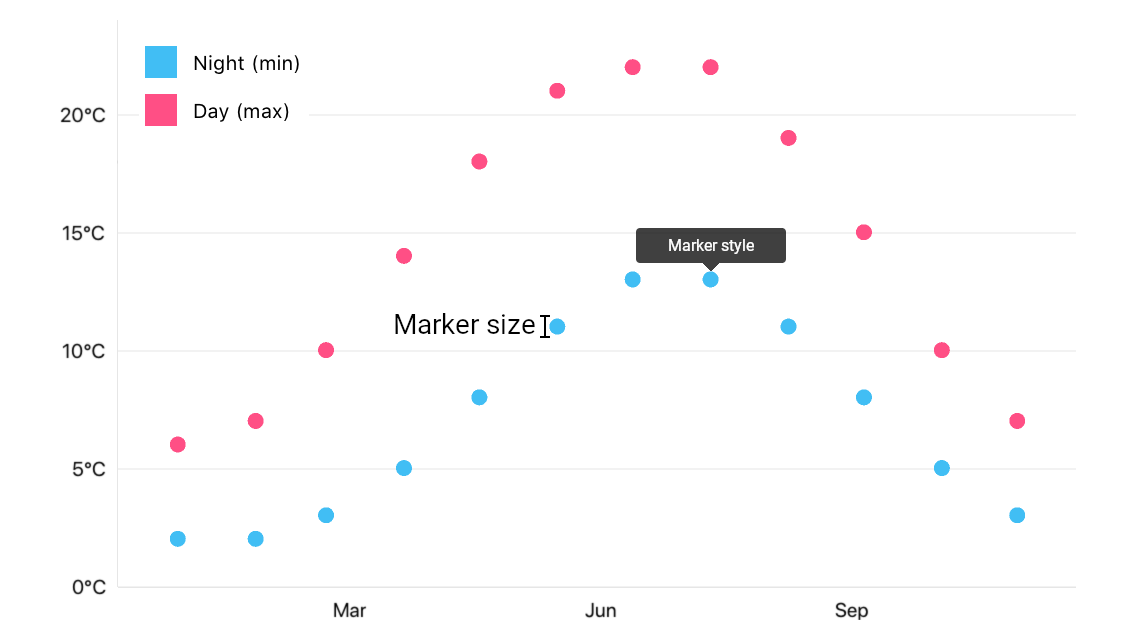Select the pink day marker at 21°C
This screenshot has width=1136, height=640.
tap(557, 91)
